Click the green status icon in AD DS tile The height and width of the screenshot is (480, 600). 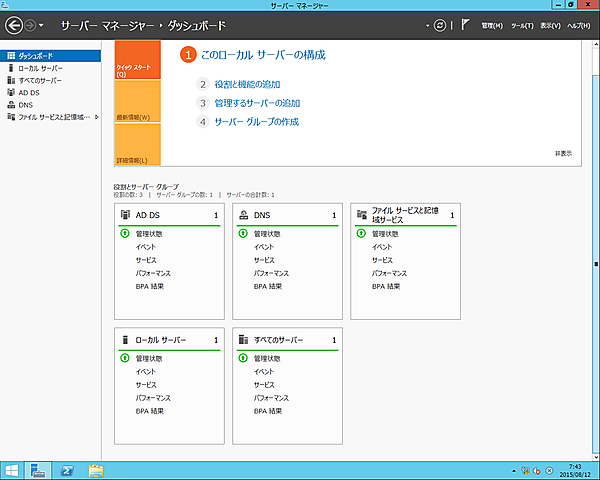tap(125, 233)
